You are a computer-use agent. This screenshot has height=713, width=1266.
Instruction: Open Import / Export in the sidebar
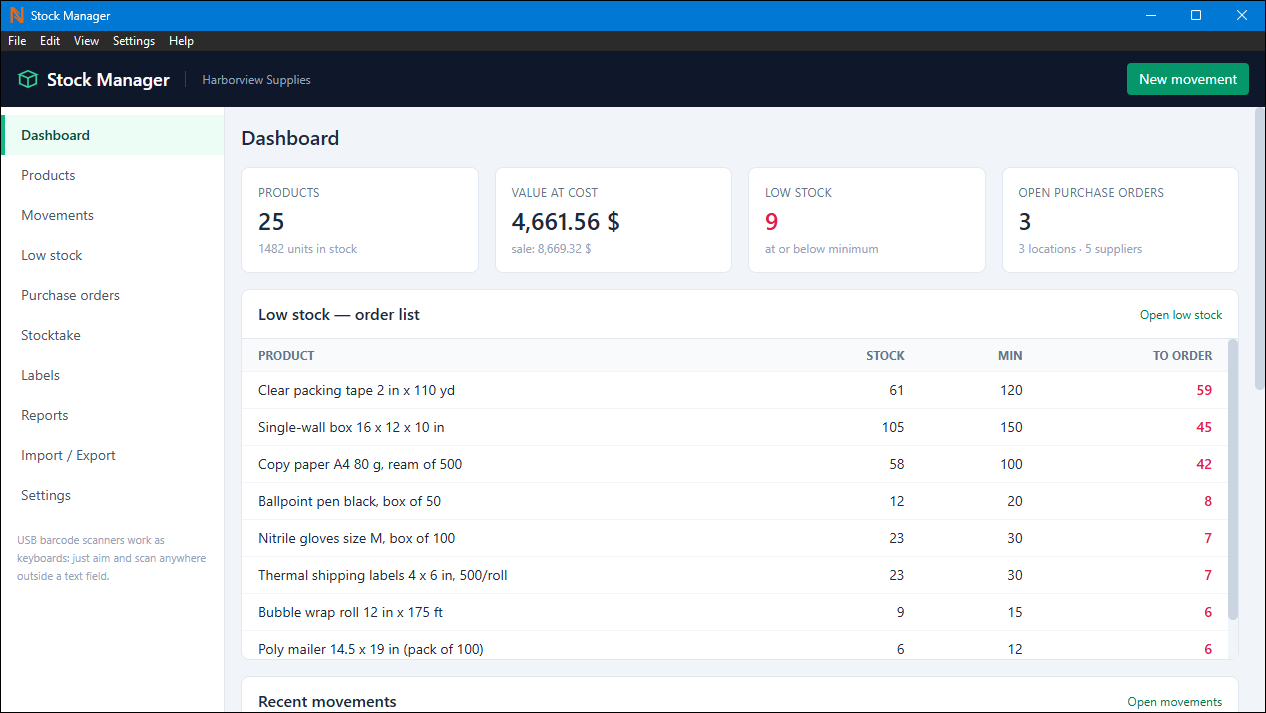pyautogui.click(x=113, y=455)
